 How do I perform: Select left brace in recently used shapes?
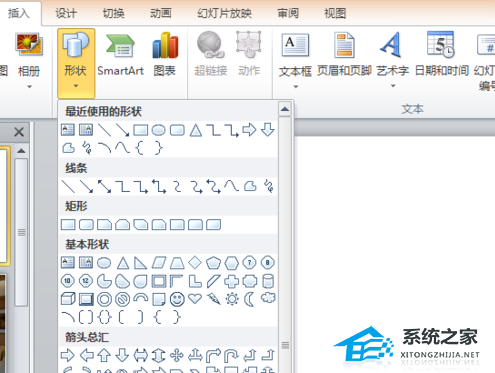140,148
